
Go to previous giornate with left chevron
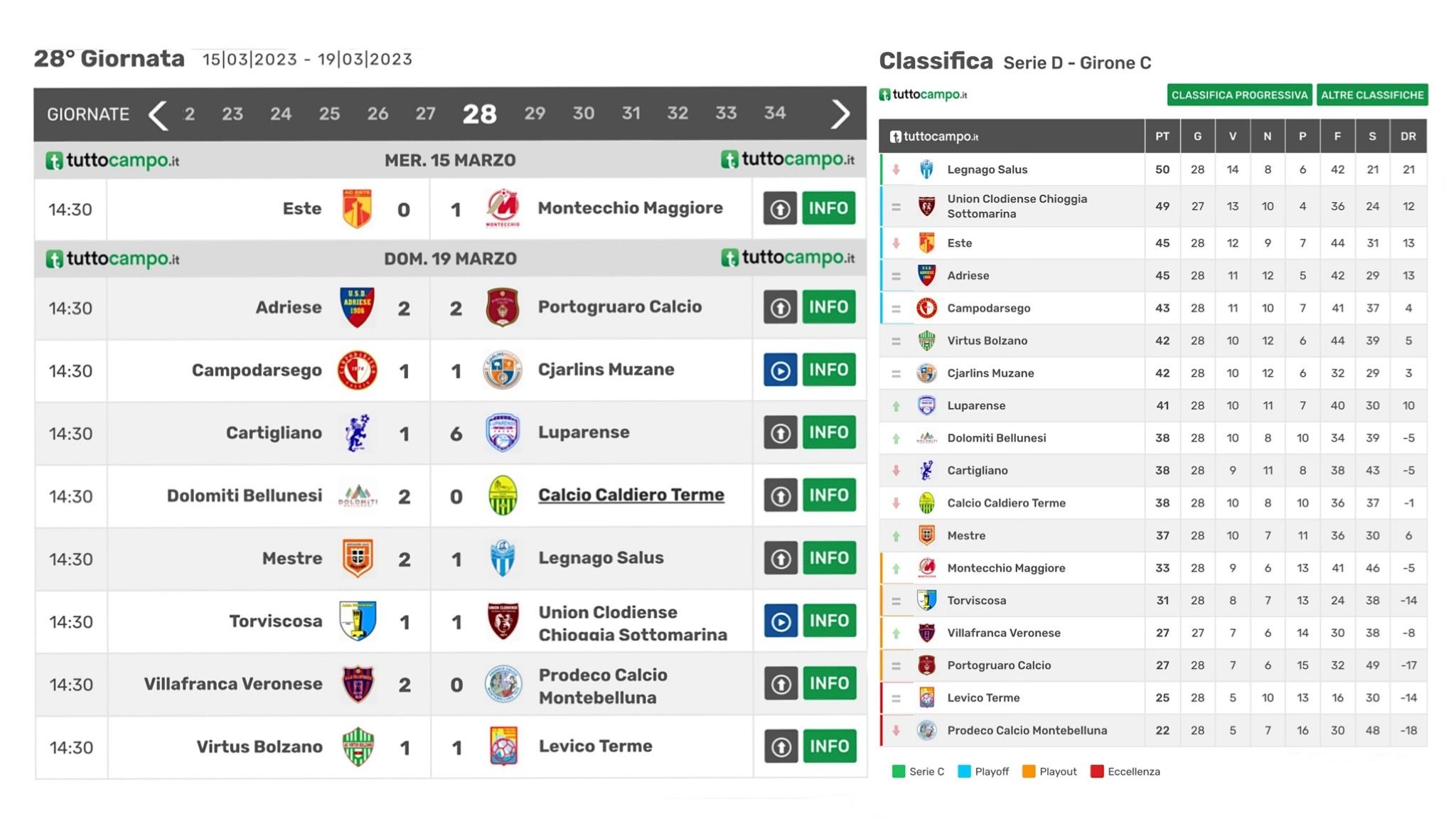click(158, 114)
